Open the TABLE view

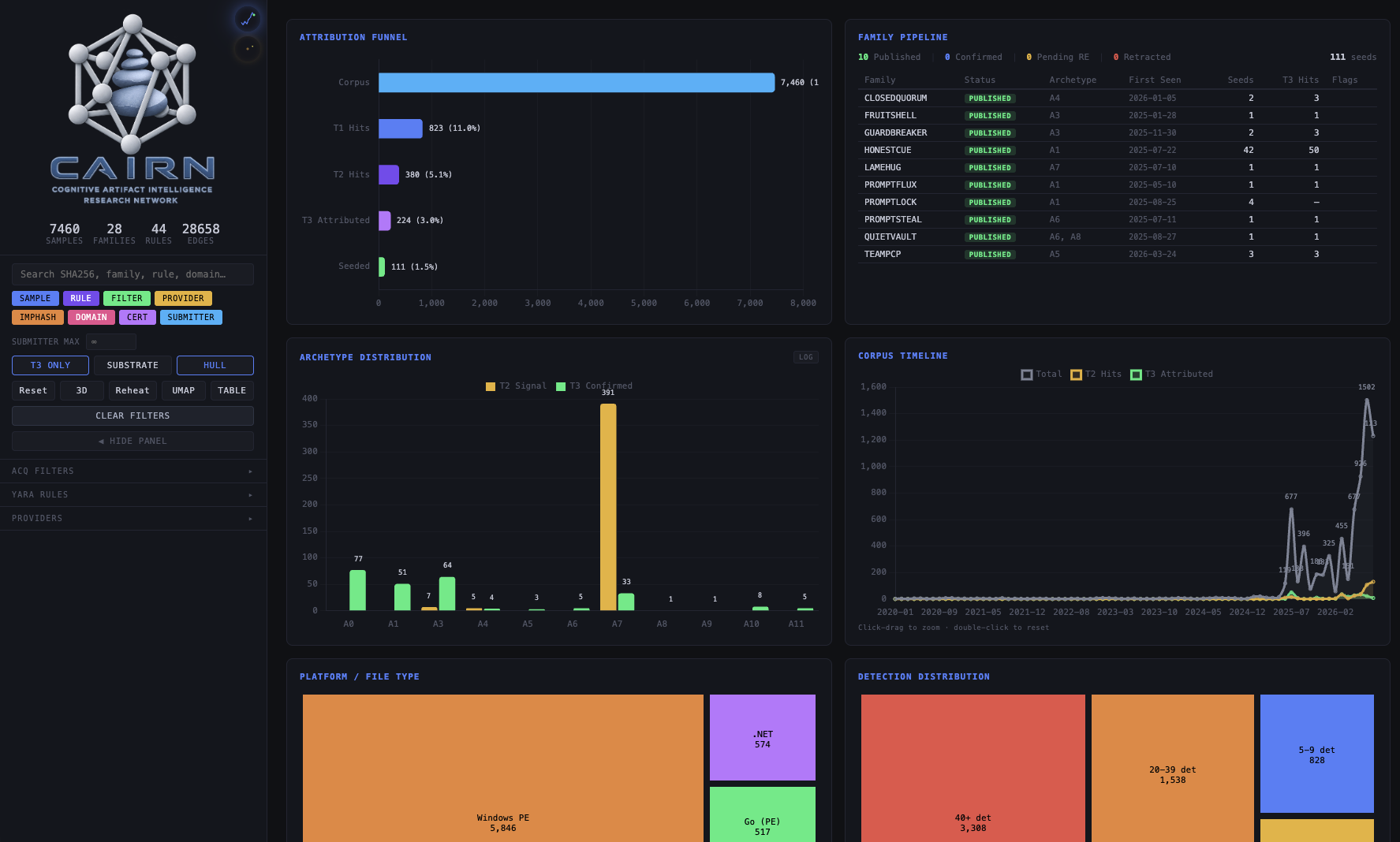point(232,391)
